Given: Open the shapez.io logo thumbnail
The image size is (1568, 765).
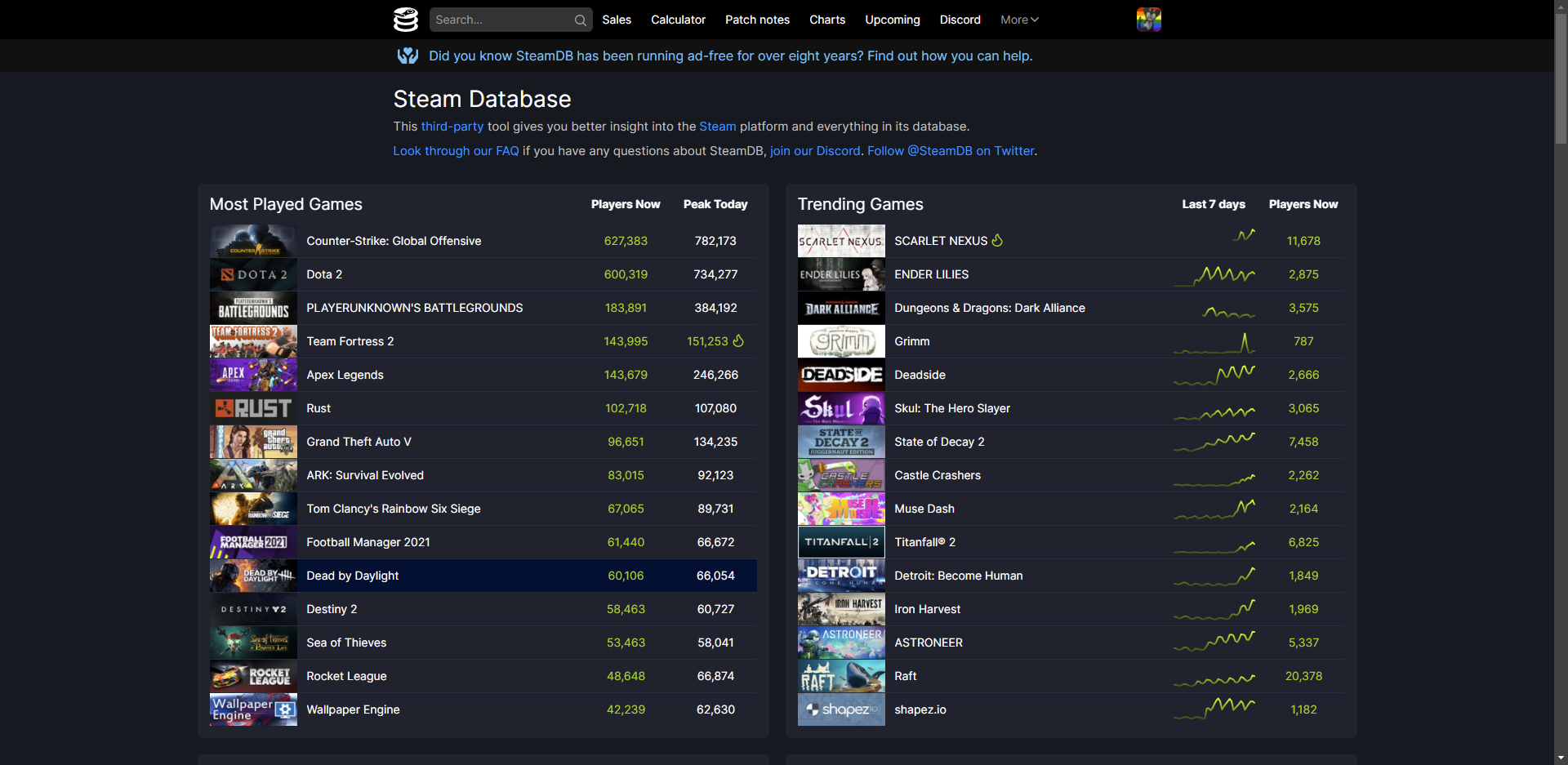Looking at the screenshot, I should (x=841, y=709).
